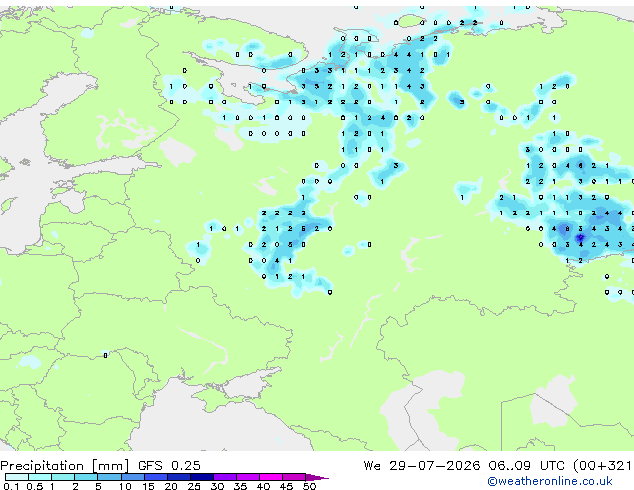Click the legend label '40'
Image resolution: width=634 pixels, height=490 pixels.
(x=263, y=486)
